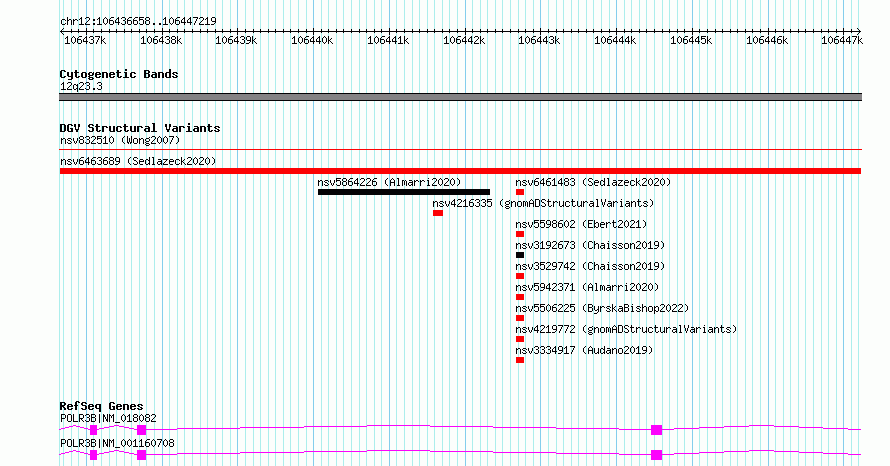The image size is (890, 466).
Task: Click the red marker under nsv3529742
Action: tap(520, 276)
